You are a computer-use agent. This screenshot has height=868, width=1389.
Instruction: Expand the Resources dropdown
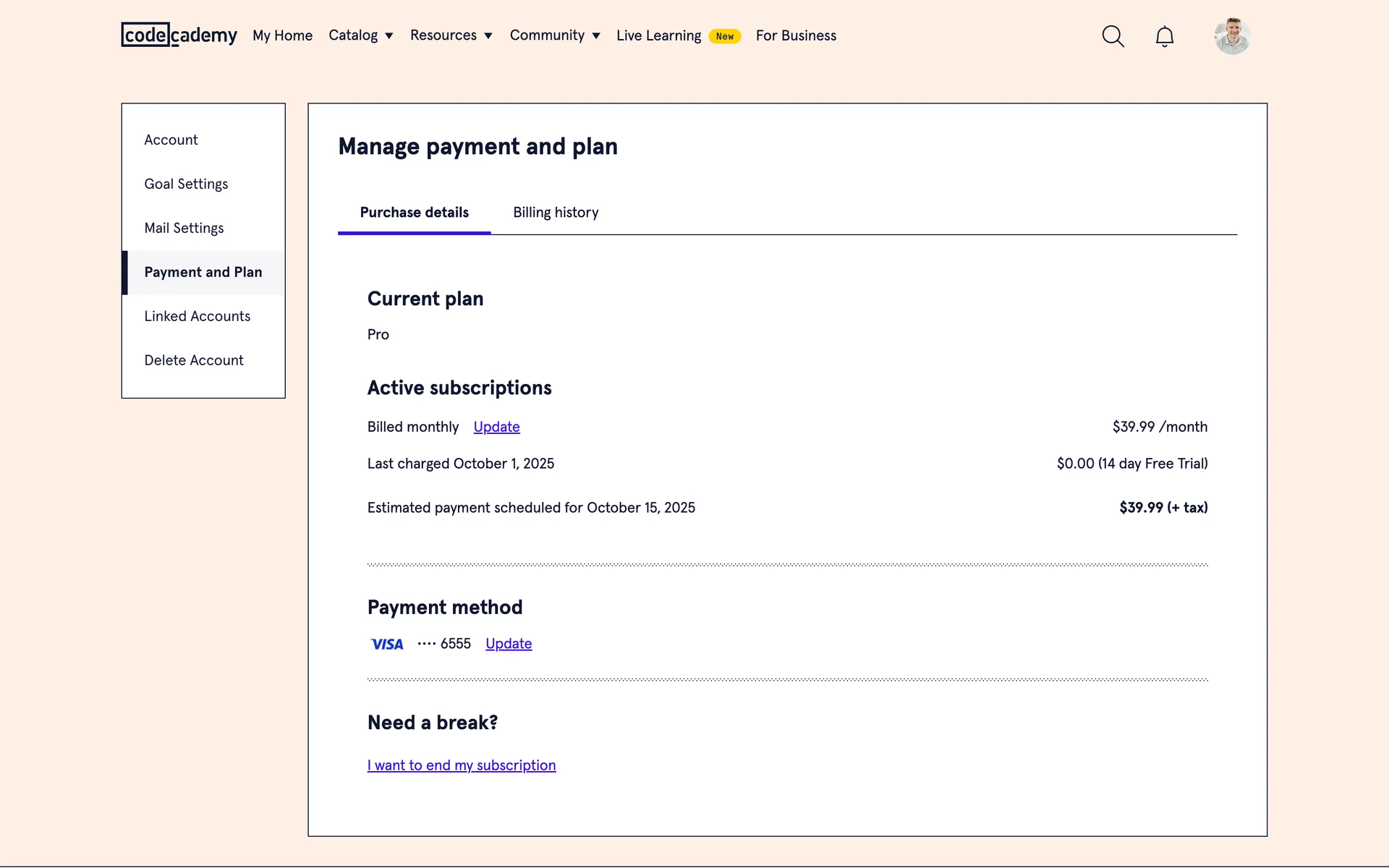[x=451, y=35]
